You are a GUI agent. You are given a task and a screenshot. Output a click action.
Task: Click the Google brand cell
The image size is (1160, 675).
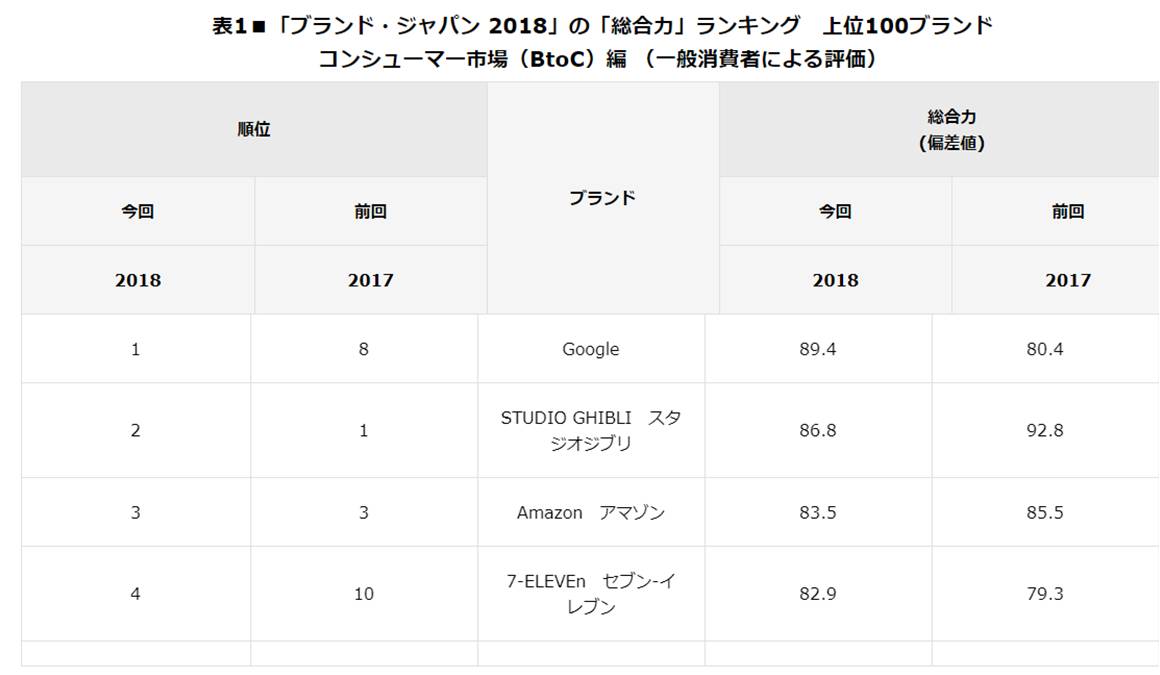click(590, 349)
